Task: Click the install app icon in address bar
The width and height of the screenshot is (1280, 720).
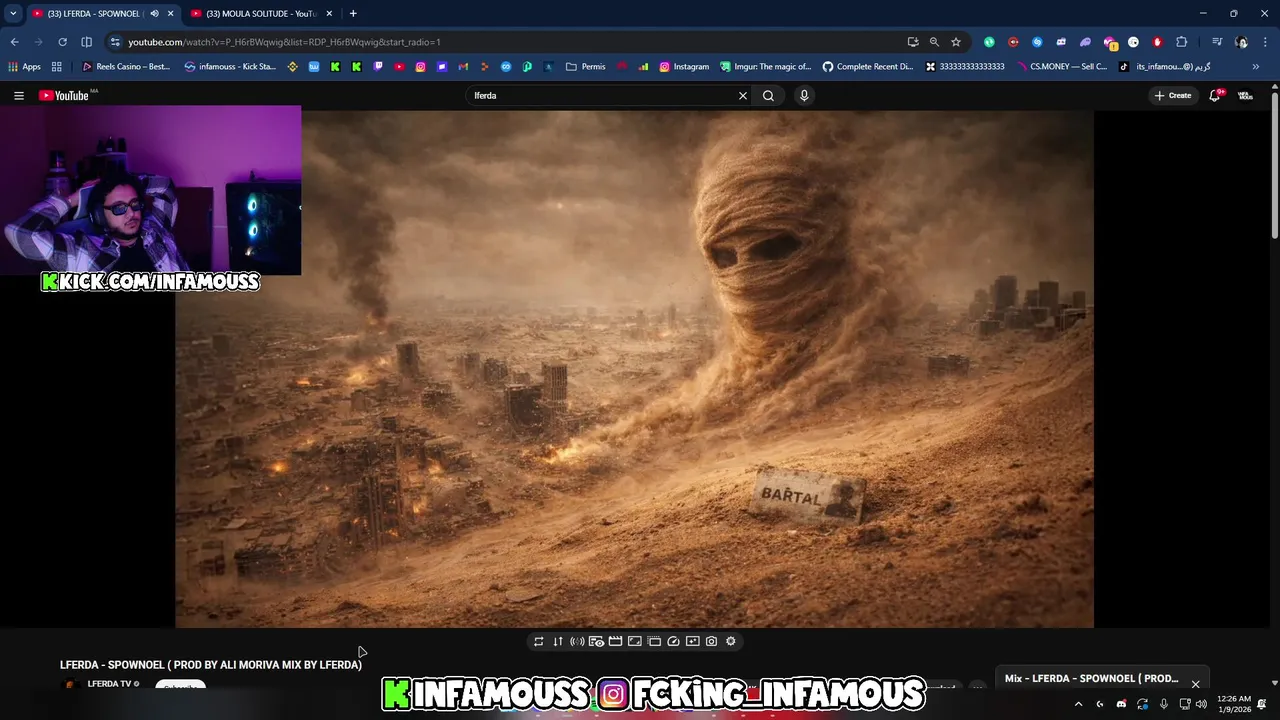Action: [x=913, y=42]
